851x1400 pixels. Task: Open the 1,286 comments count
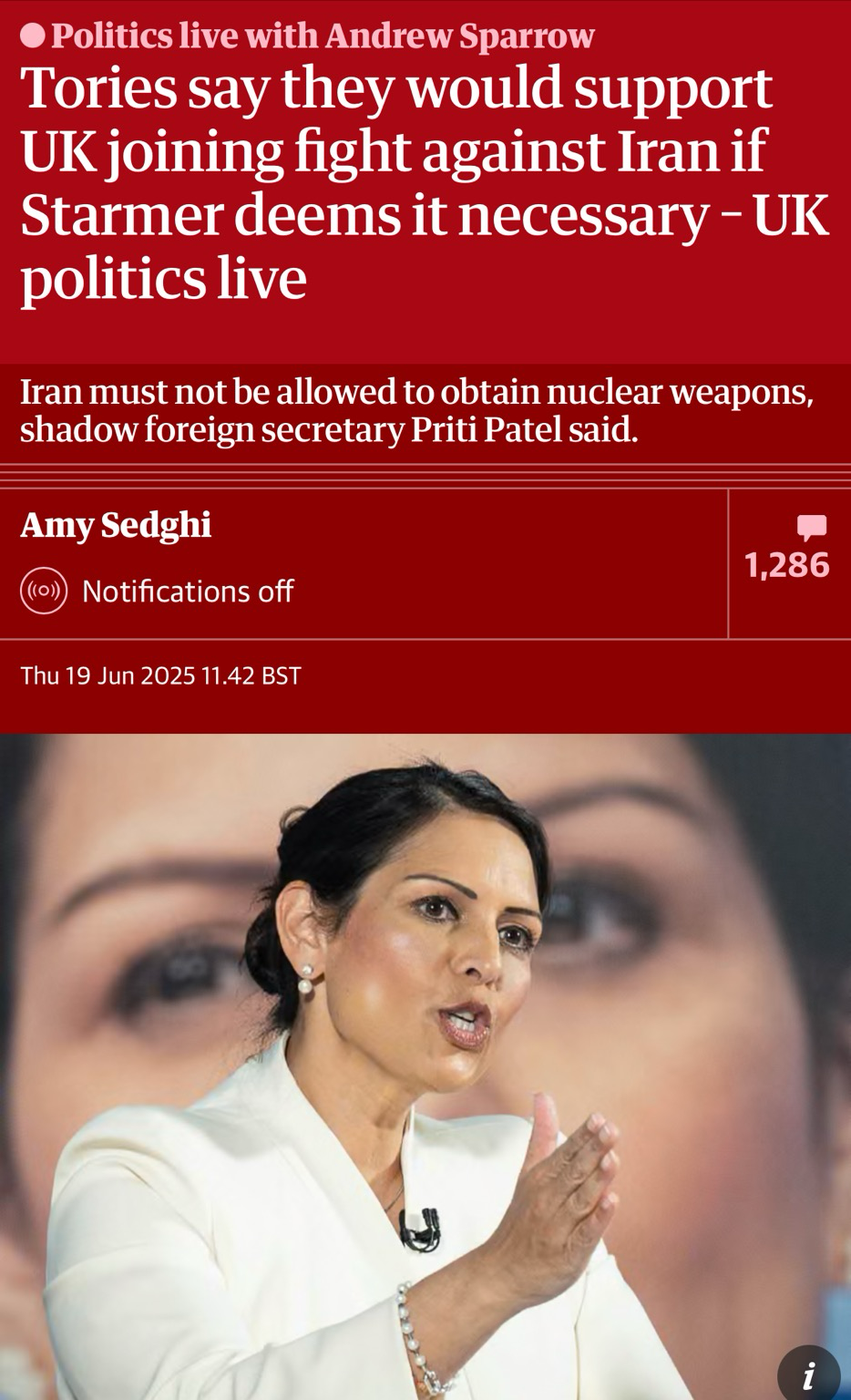coord(787,565)
